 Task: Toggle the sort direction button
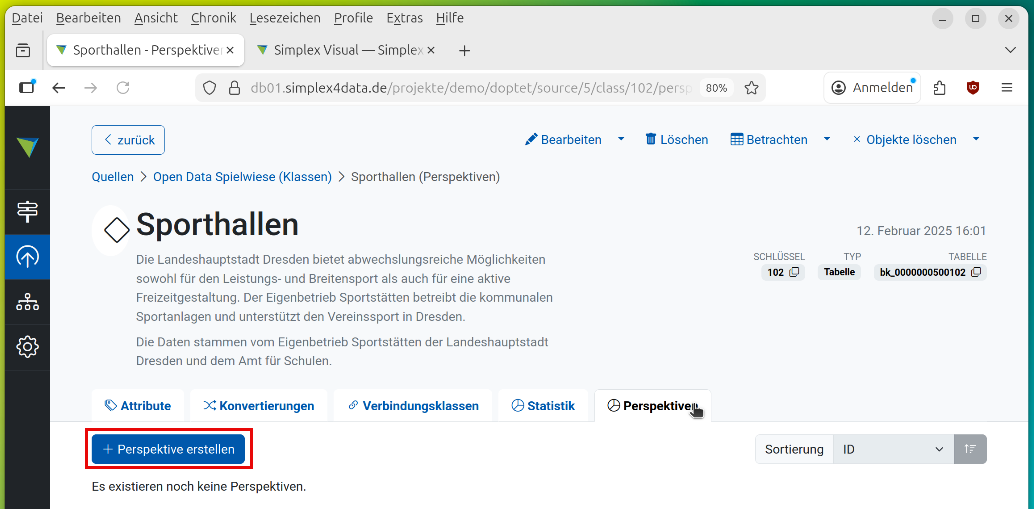point(970,450)
